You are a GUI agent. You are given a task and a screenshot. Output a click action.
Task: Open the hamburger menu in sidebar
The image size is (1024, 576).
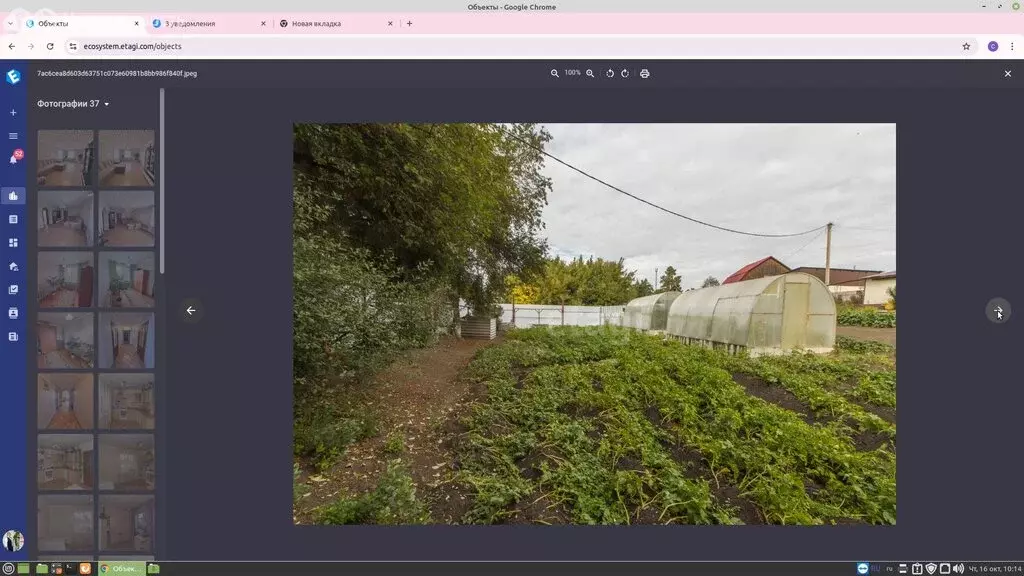(13, 136)
